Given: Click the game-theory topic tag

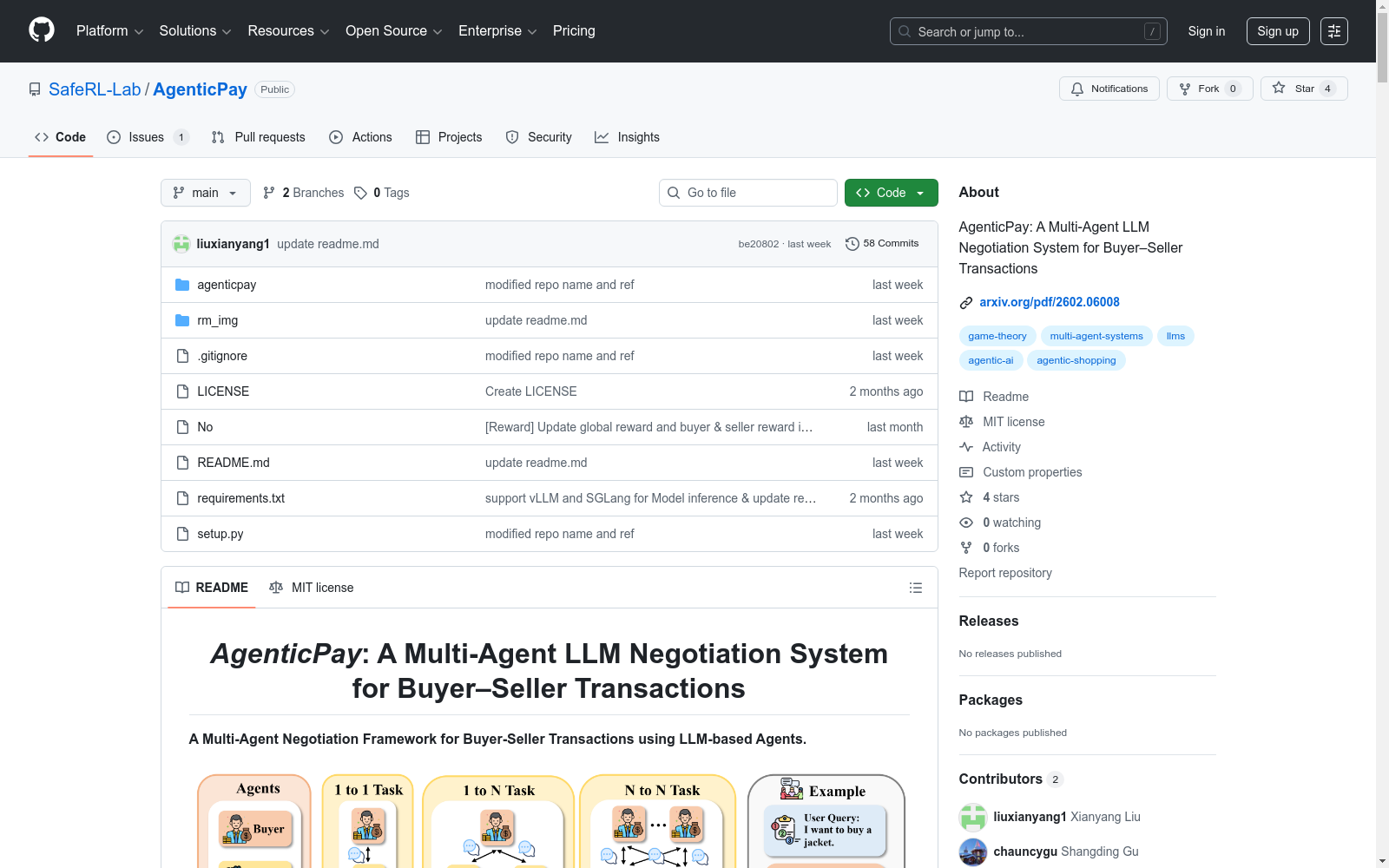Looking at the screenshot, I should tap(997, 336).
